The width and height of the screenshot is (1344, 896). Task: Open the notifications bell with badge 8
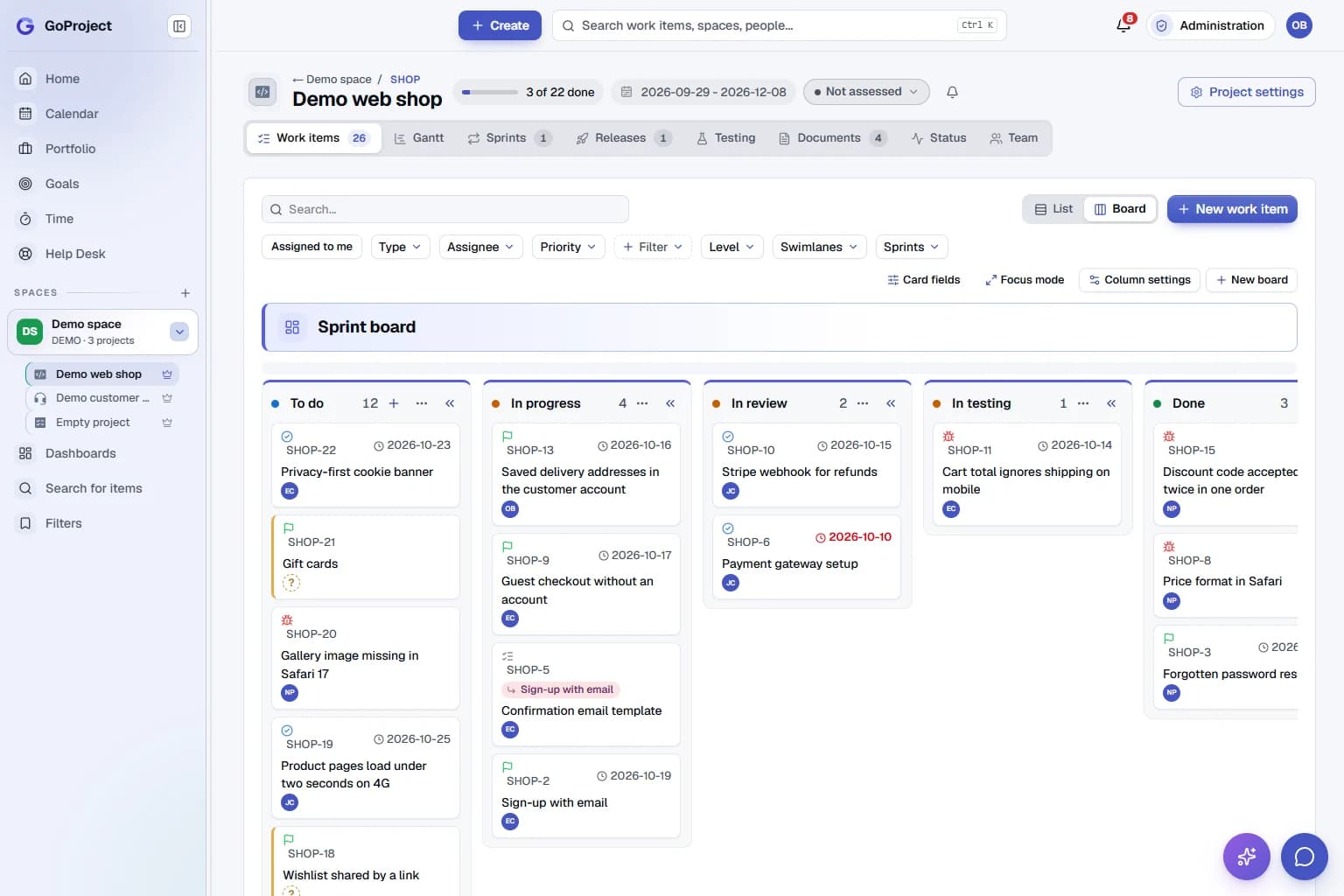click(x=1124, y=25)
